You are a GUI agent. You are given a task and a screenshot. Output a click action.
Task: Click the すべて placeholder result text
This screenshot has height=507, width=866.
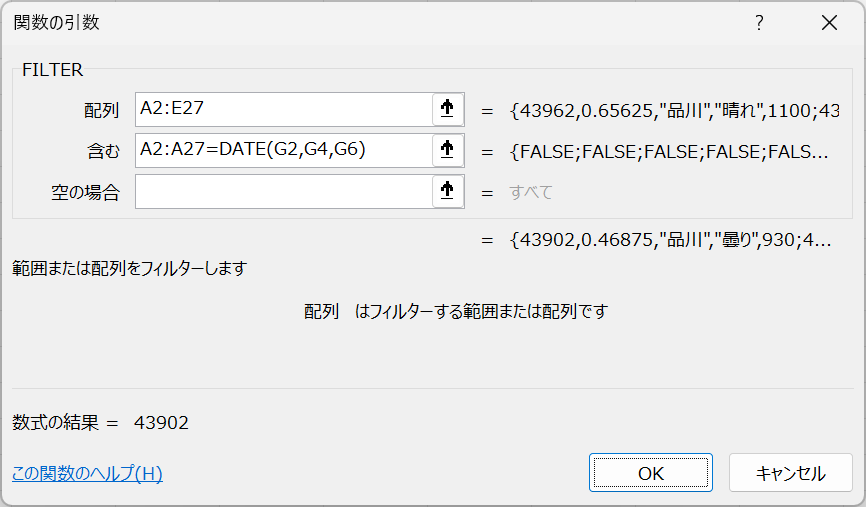pyautogui.click(x=531, y=192)
